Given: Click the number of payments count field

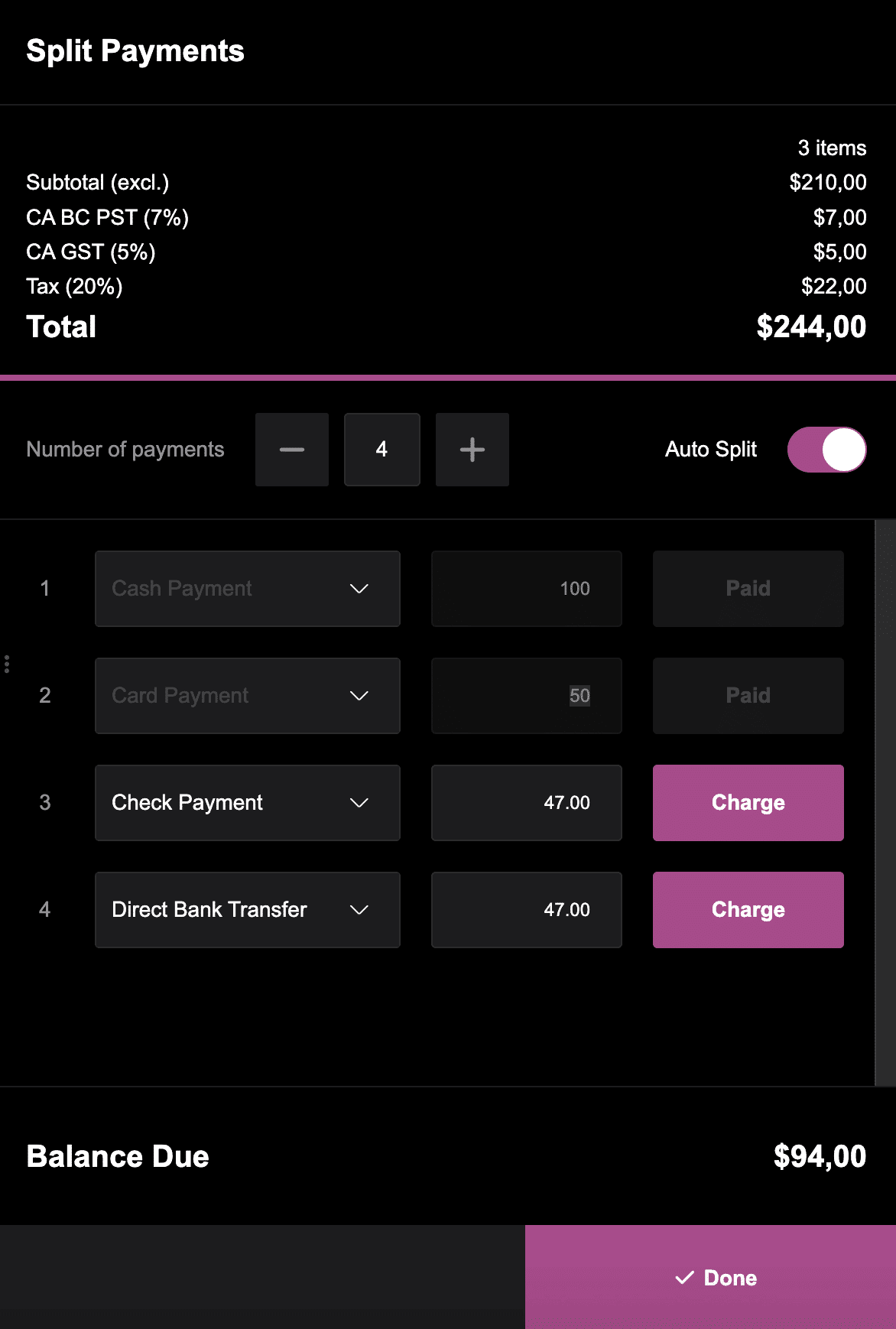Looking at the screenshot, I should (381, 450).
